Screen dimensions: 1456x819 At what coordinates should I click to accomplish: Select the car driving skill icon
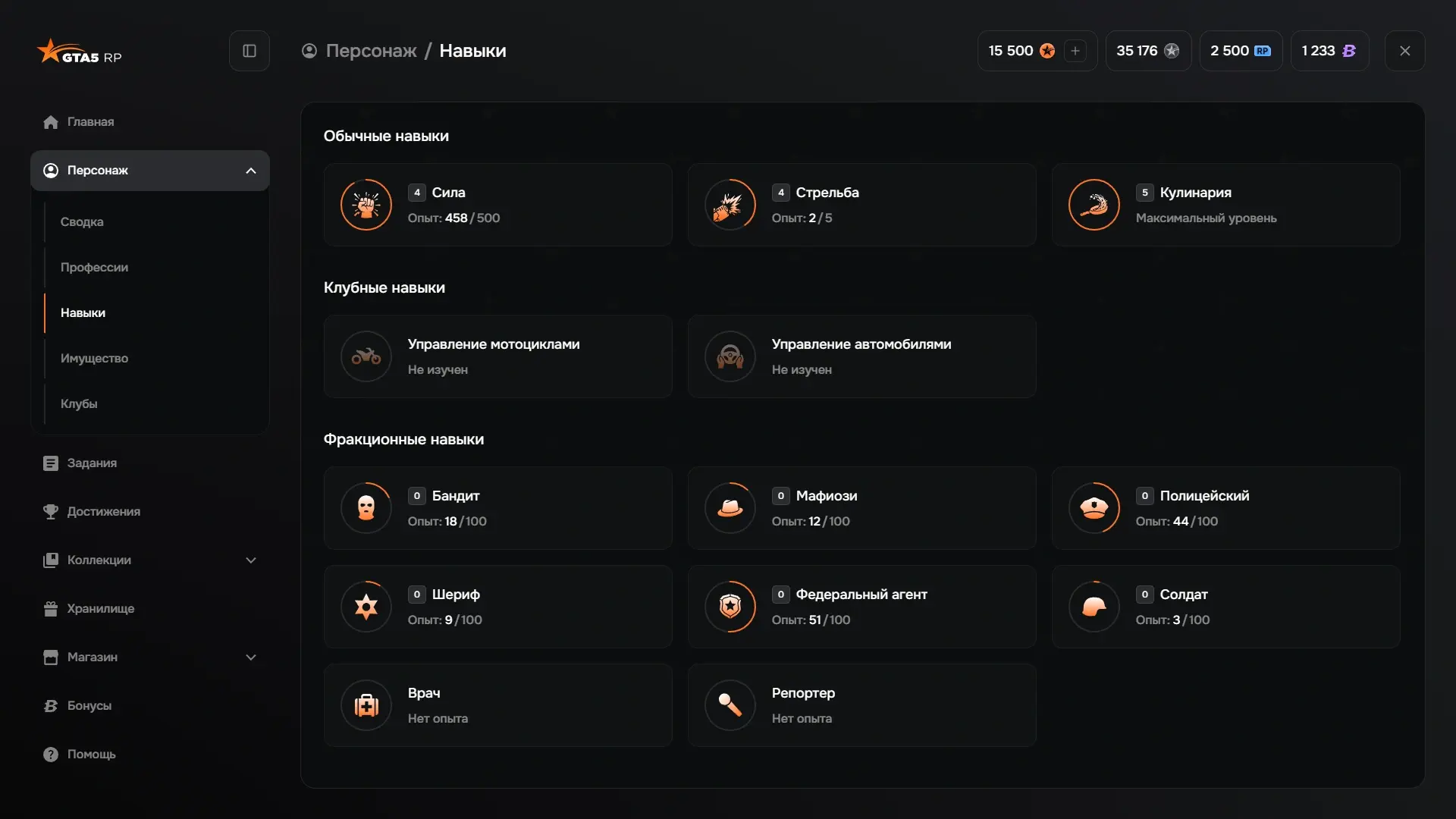click(x=730, y=356)
